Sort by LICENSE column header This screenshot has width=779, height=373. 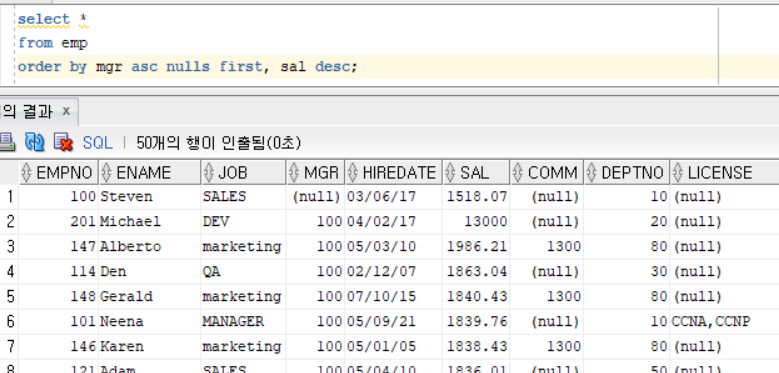tap(724, 173)
